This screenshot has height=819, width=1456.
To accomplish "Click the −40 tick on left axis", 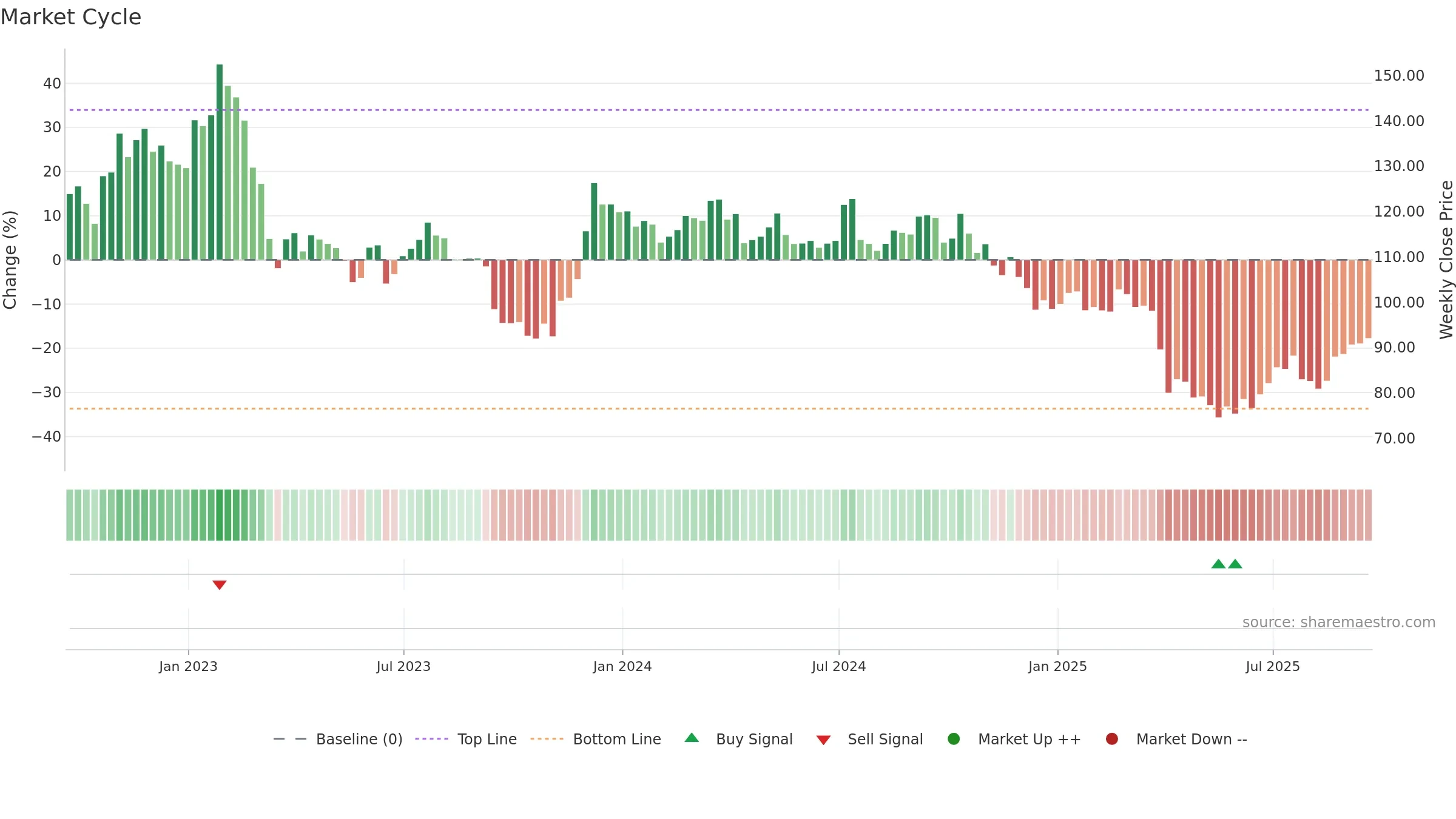I will (47, 437).
